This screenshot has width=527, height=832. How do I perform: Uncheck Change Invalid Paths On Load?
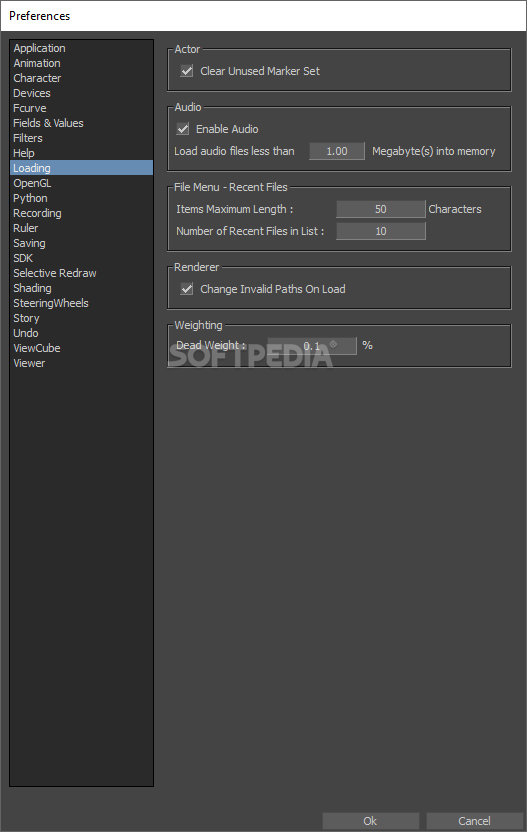pos(186,289)
